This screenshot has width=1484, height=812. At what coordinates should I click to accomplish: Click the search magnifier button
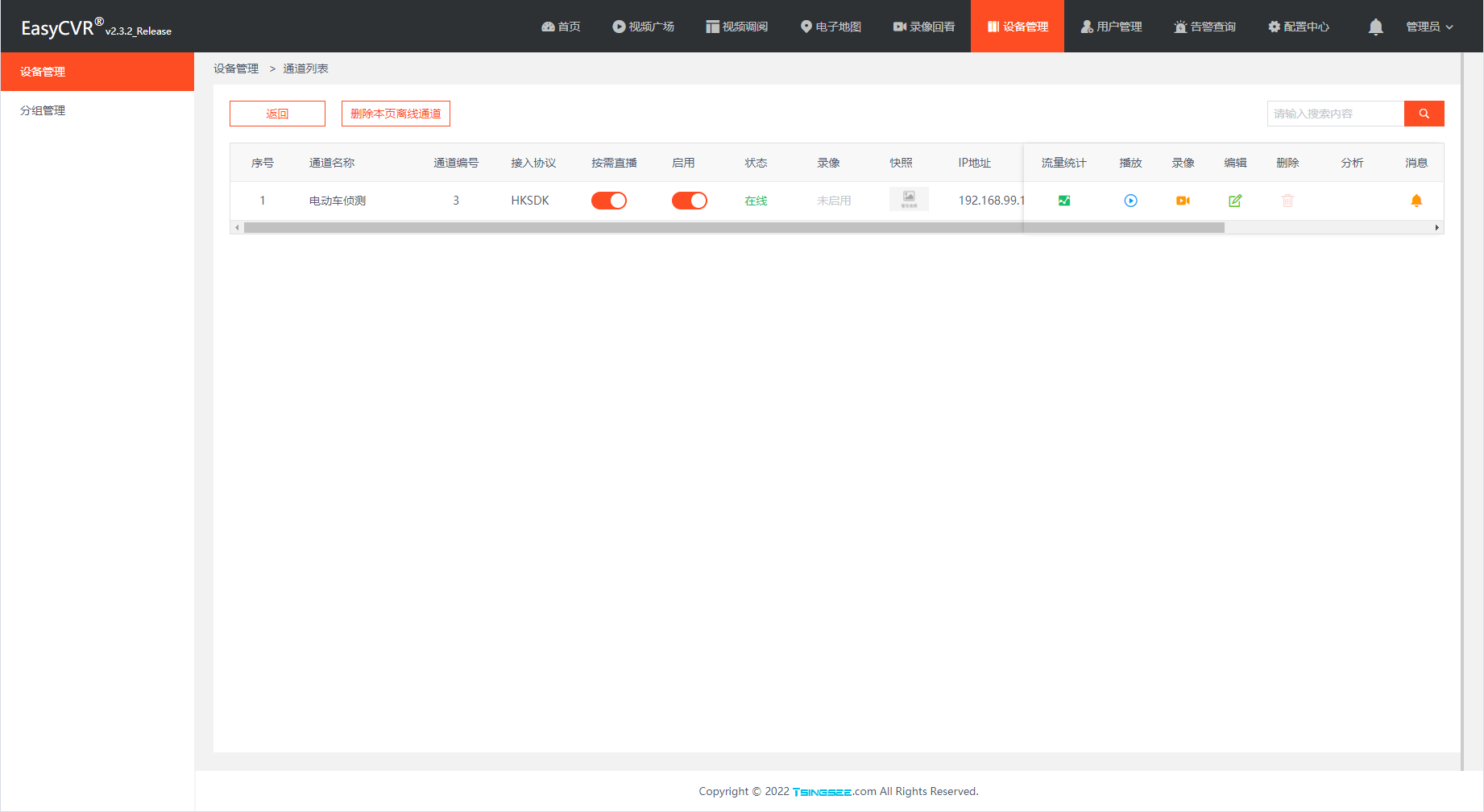(x=1424, y=114)
